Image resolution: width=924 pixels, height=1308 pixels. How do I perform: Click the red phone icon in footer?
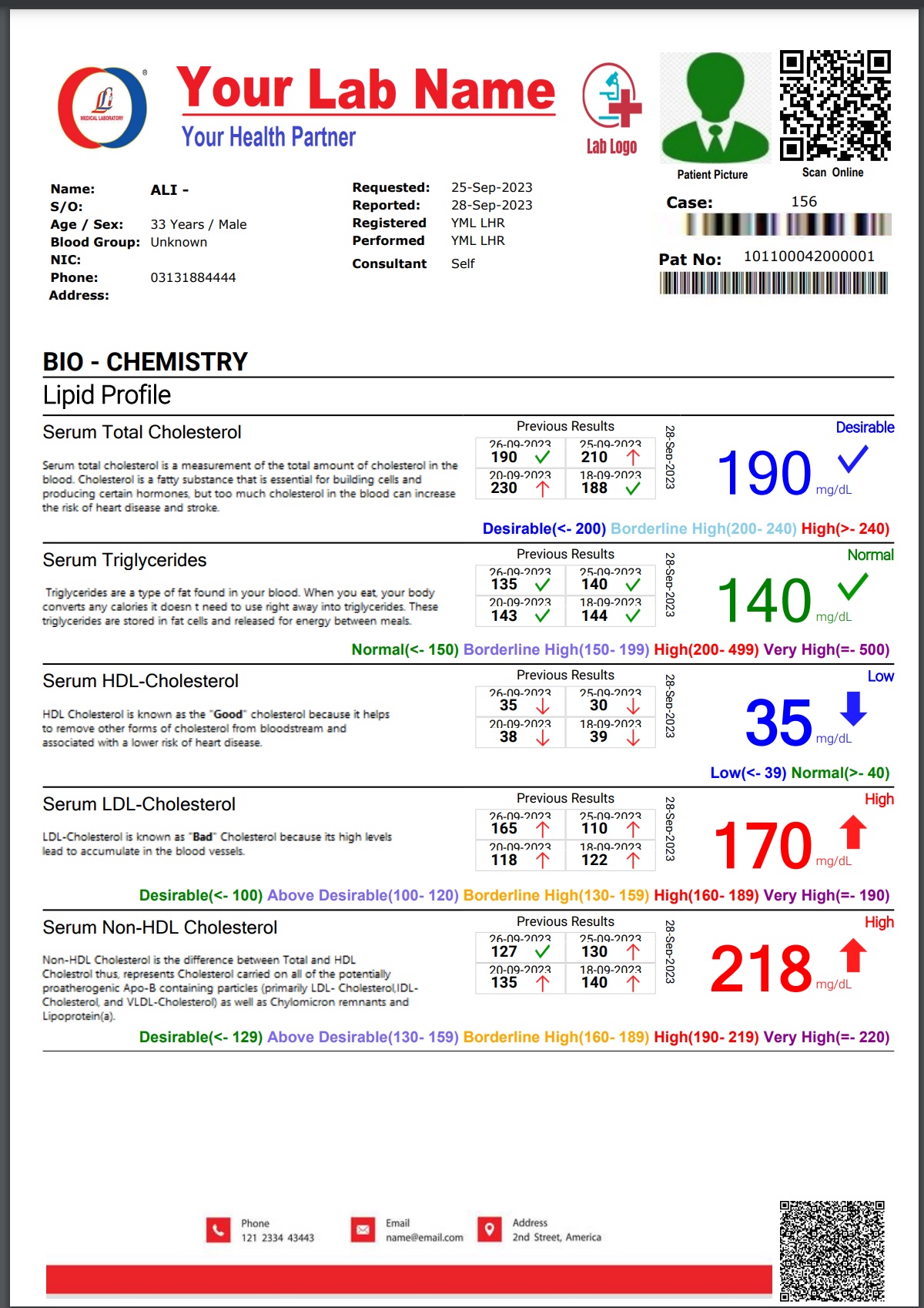click(x=218, y=1230)
